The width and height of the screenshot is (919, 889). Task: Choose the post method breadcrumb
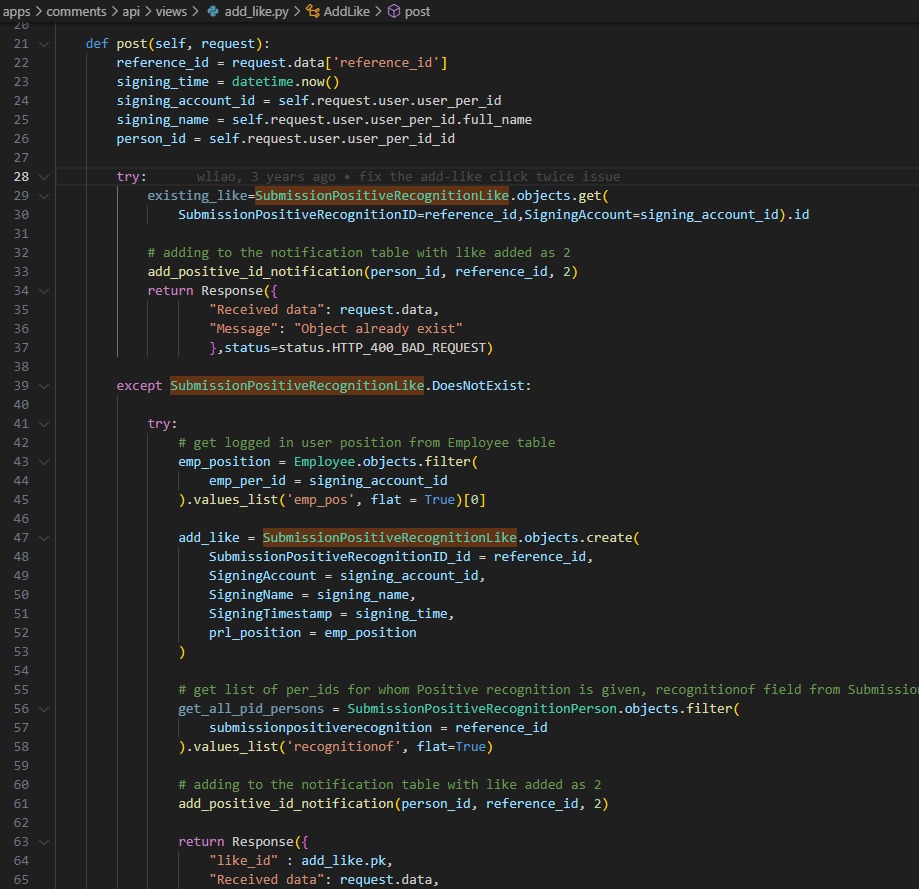[417, 11]
